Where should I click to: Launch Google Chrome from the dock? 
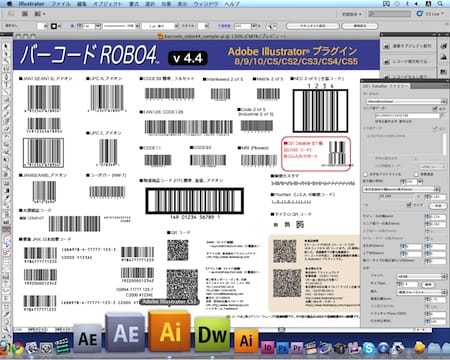click(17, 348)
